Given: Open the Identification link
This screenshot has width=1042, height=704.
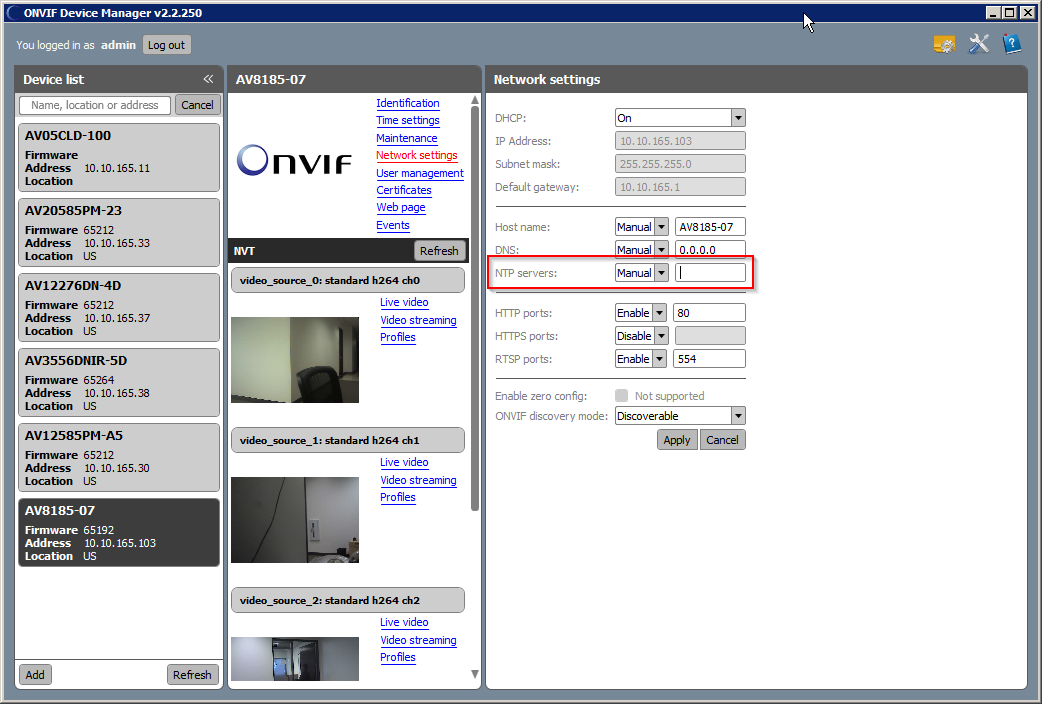Looking at the screenshot, I should tap(408, 103).
